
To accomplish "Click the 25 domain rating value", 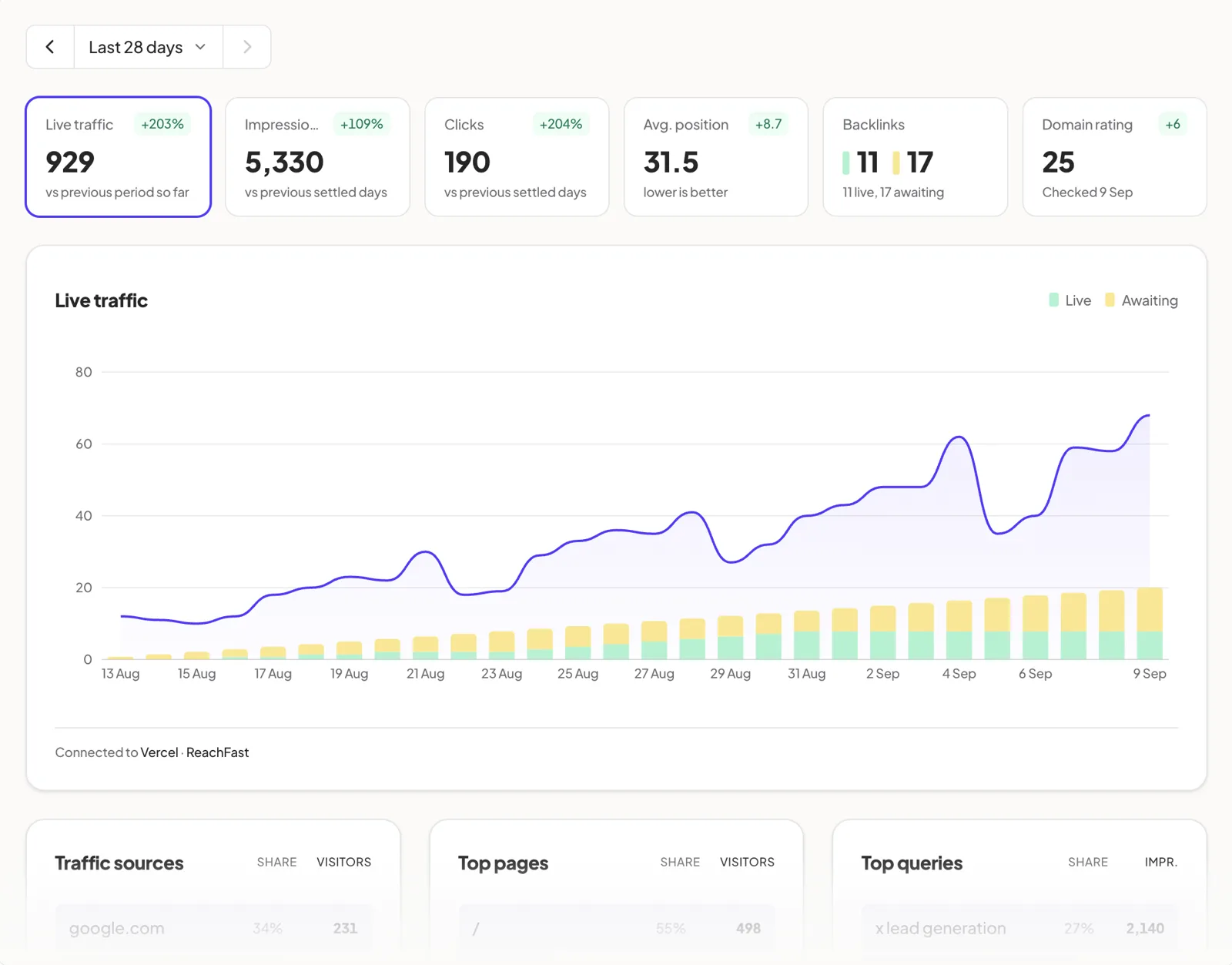I will [1058, 163].
